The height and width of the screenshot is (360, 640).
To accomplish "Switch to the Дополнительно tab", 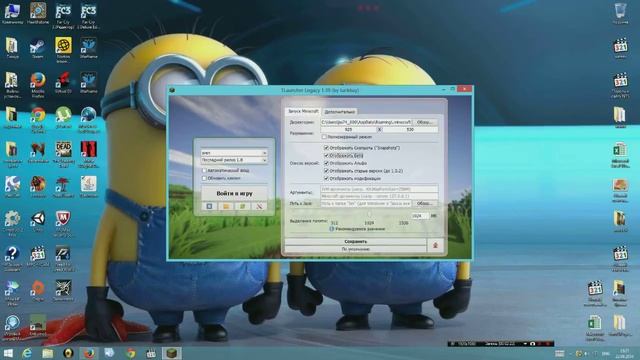I will [x=340, y=111].
